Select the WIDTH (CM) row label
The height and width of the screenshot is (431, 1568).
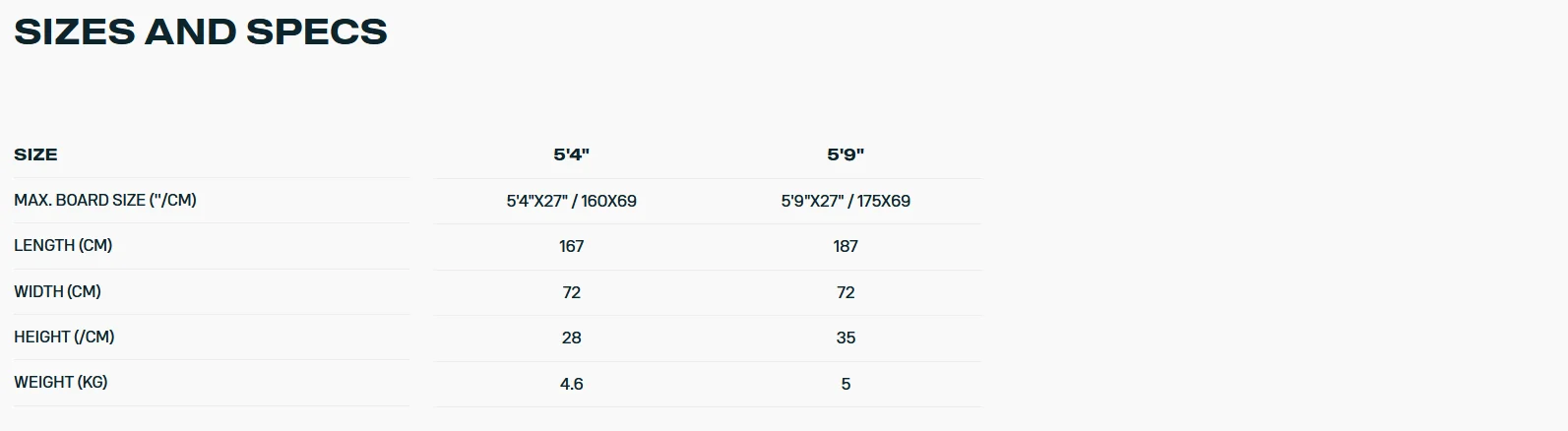(57, 291)
